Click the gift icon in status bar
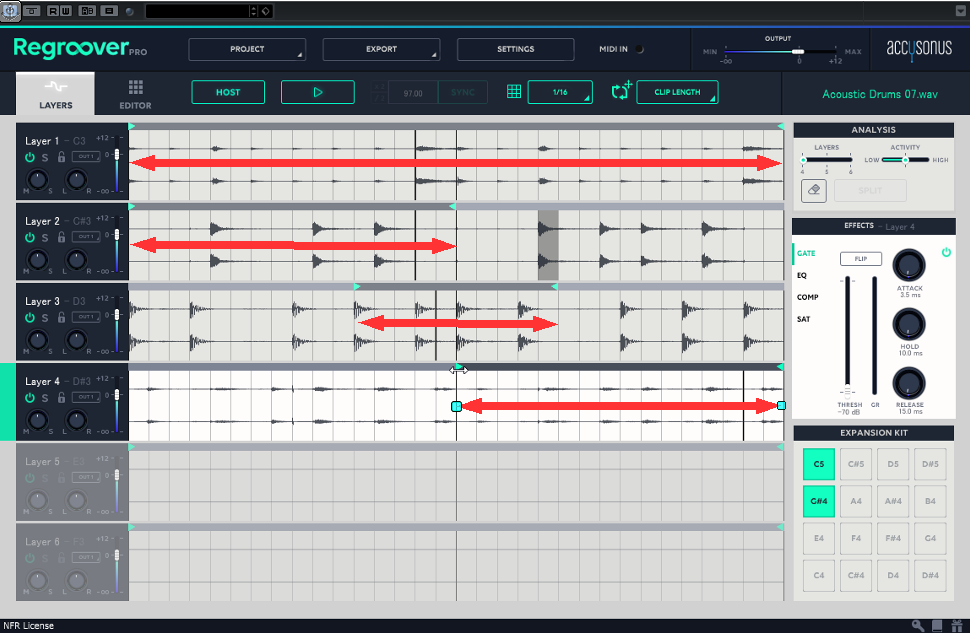970x633 pixels. pyautogui.click(x=957, y=626)
